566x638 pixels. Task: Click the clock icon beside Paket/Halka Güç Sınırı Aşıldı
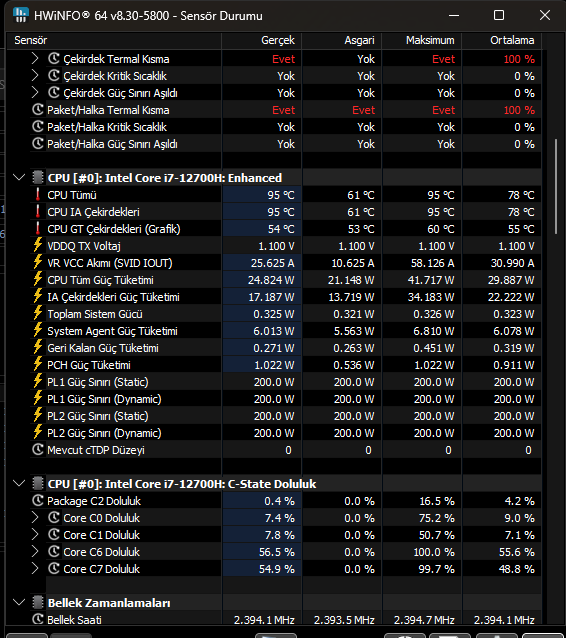pos(38,144)
